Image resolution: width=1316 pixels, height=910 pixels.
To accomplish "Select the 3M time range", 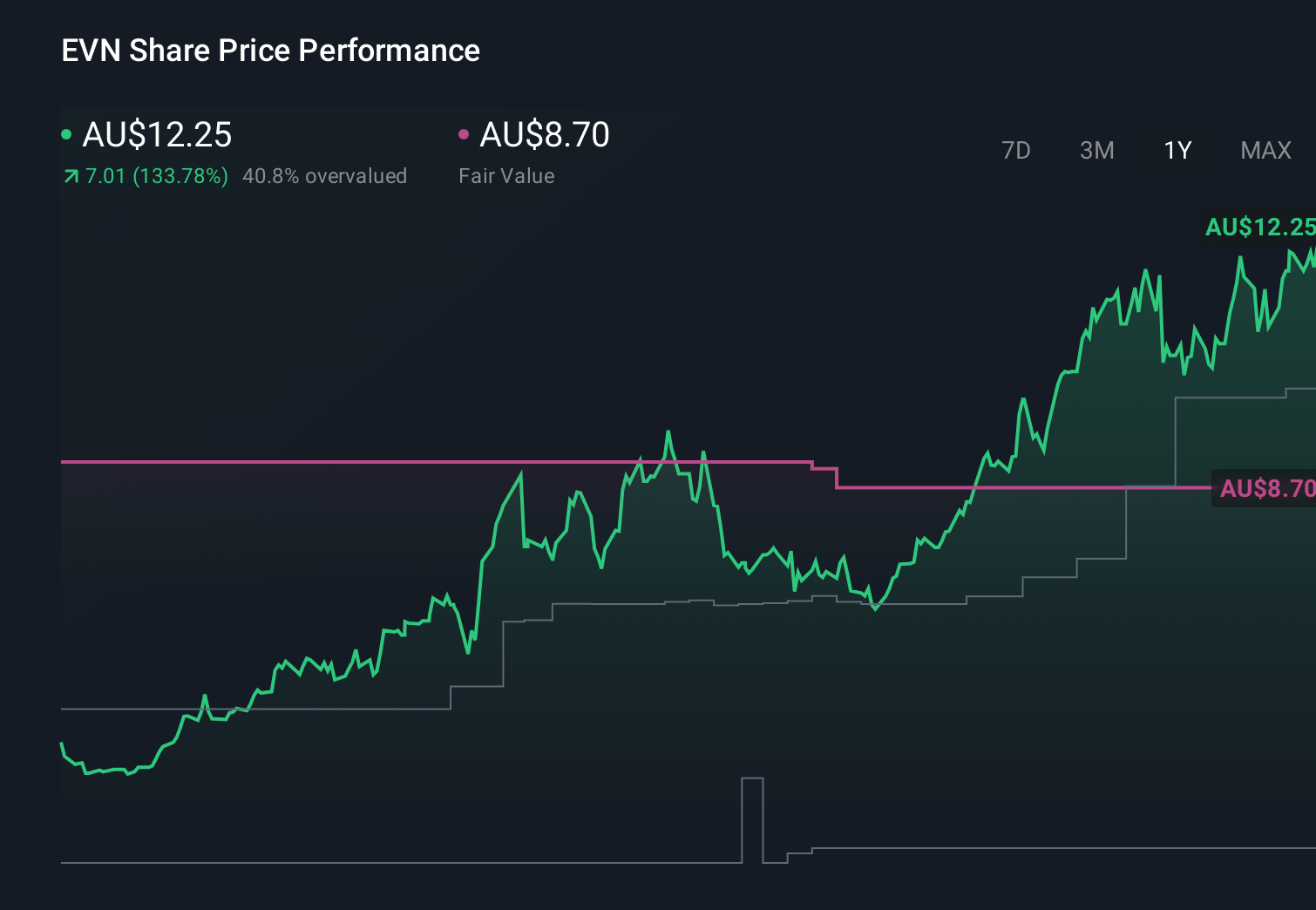I will [x=1096, y=150].
